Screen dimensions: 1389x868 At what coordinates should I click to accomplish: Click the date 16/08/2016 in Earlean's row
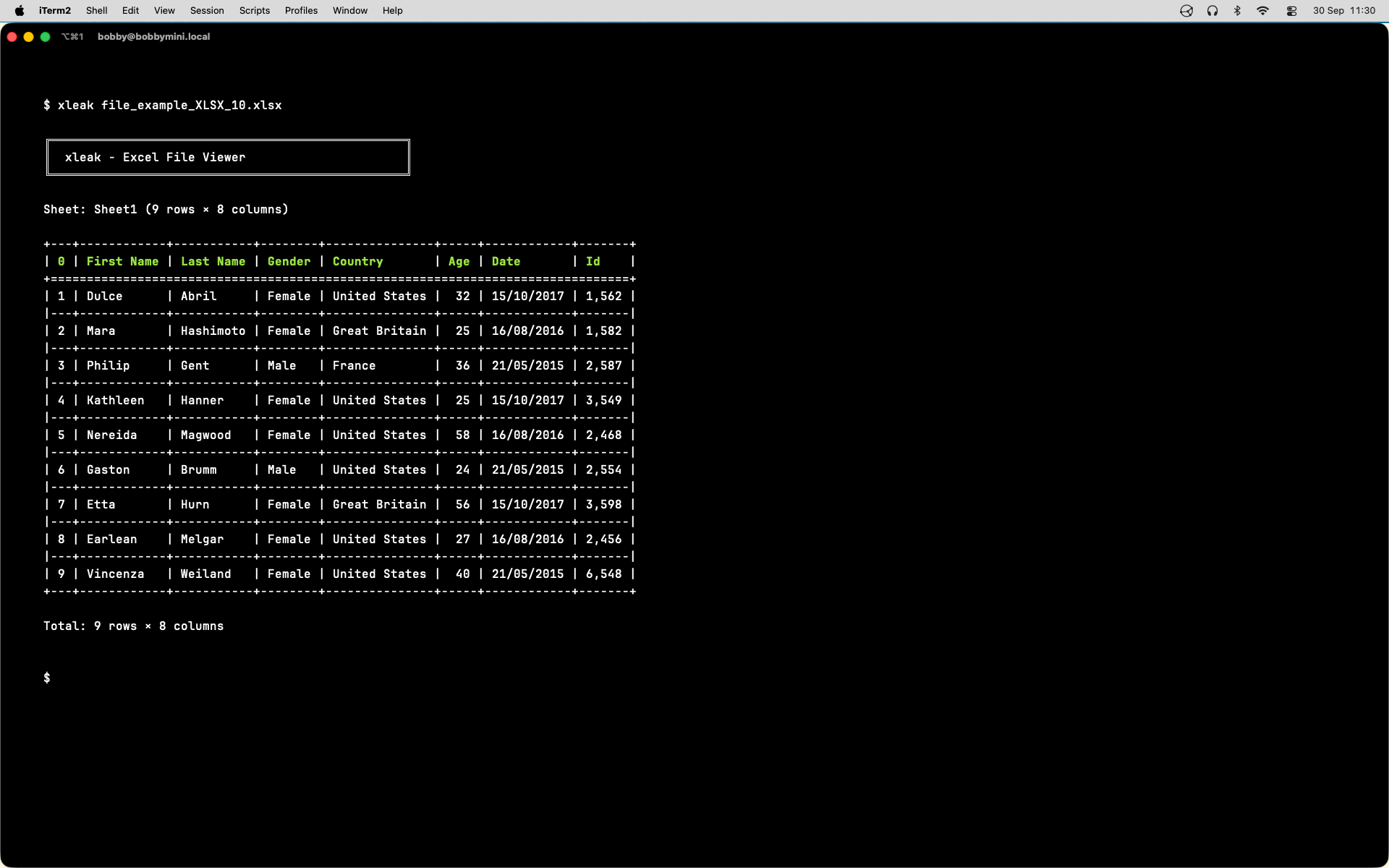(x=528, y=540)
